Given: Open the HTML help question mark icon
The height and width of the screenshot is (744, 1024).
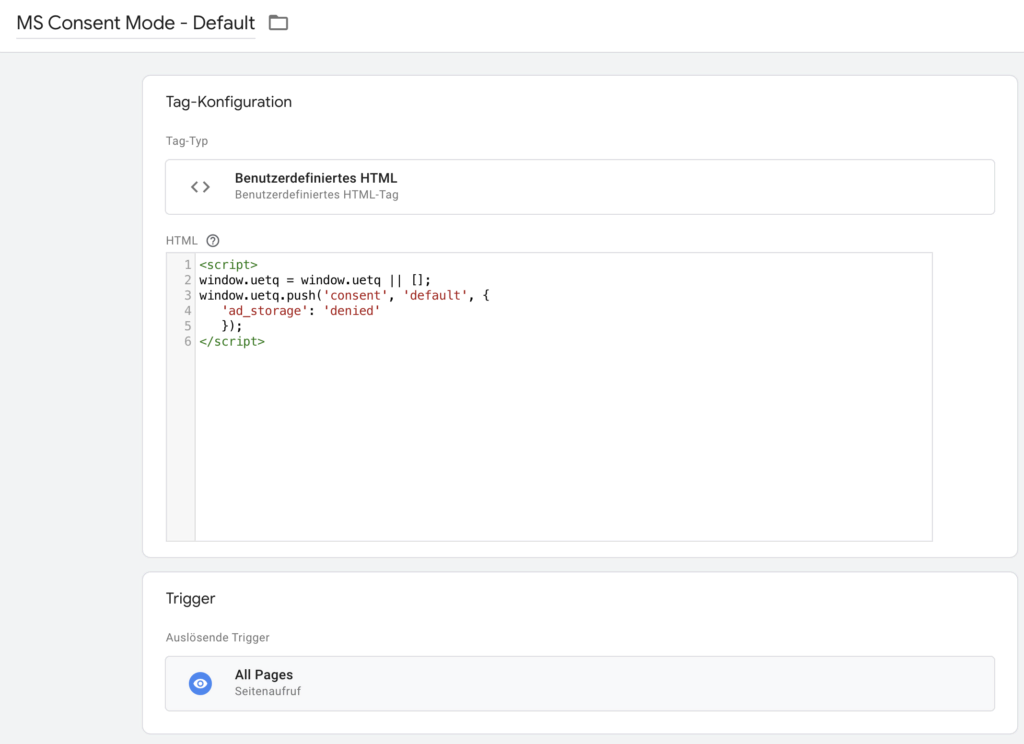Looking at the screenshot, I should pyautogui.click(x=213, y=240).
